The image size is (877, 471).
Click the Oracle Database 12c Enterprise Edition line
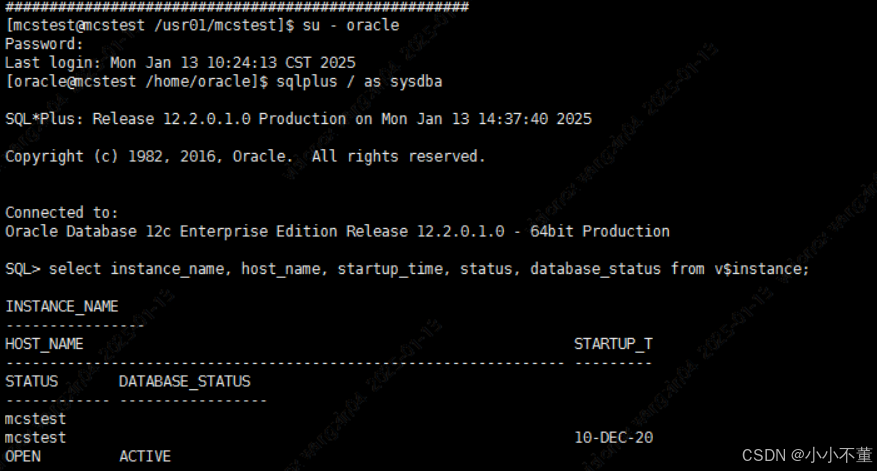point(337,232)
